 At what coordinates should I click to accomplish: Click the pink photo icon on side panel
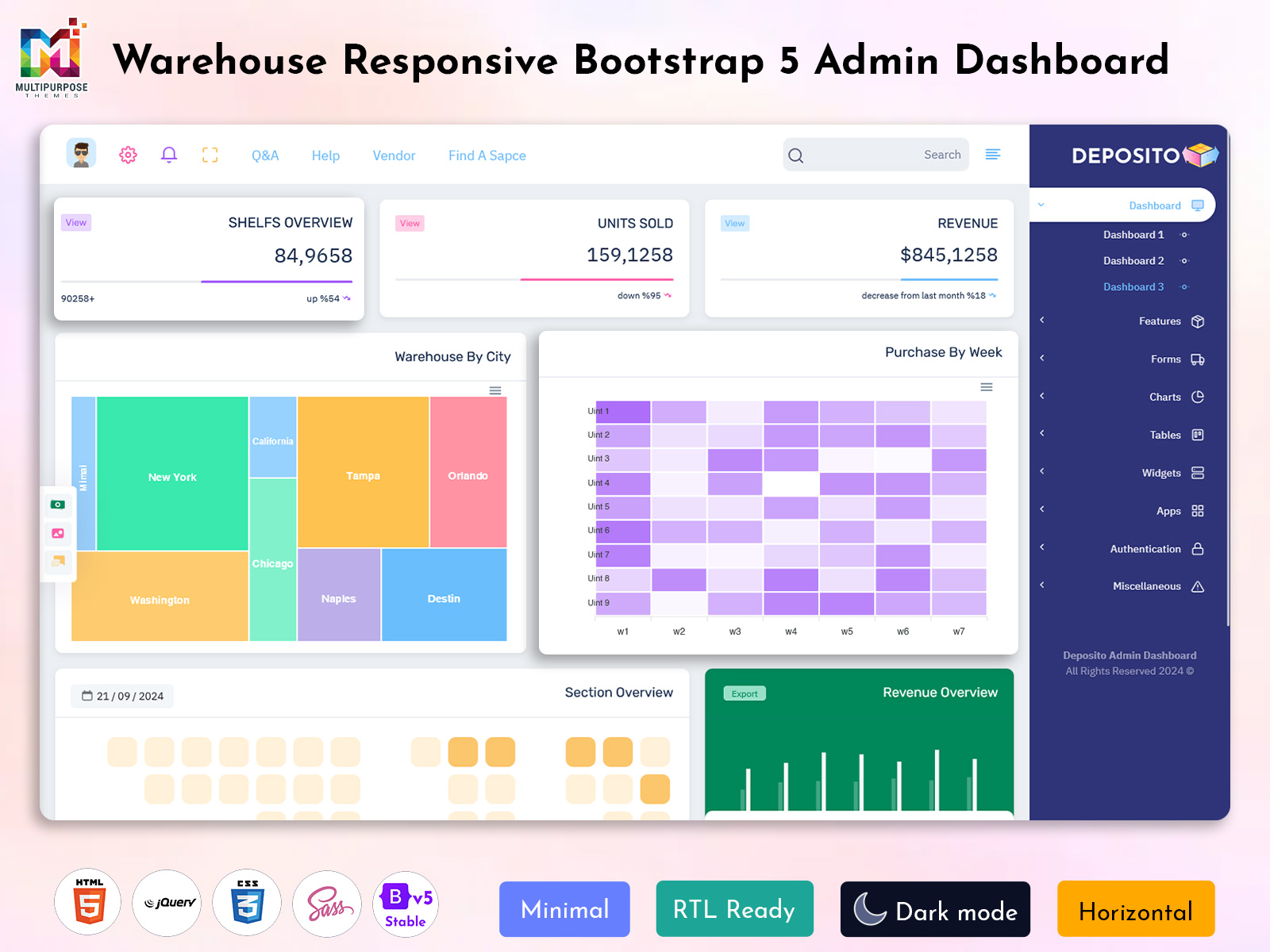[x=58, y=533]
